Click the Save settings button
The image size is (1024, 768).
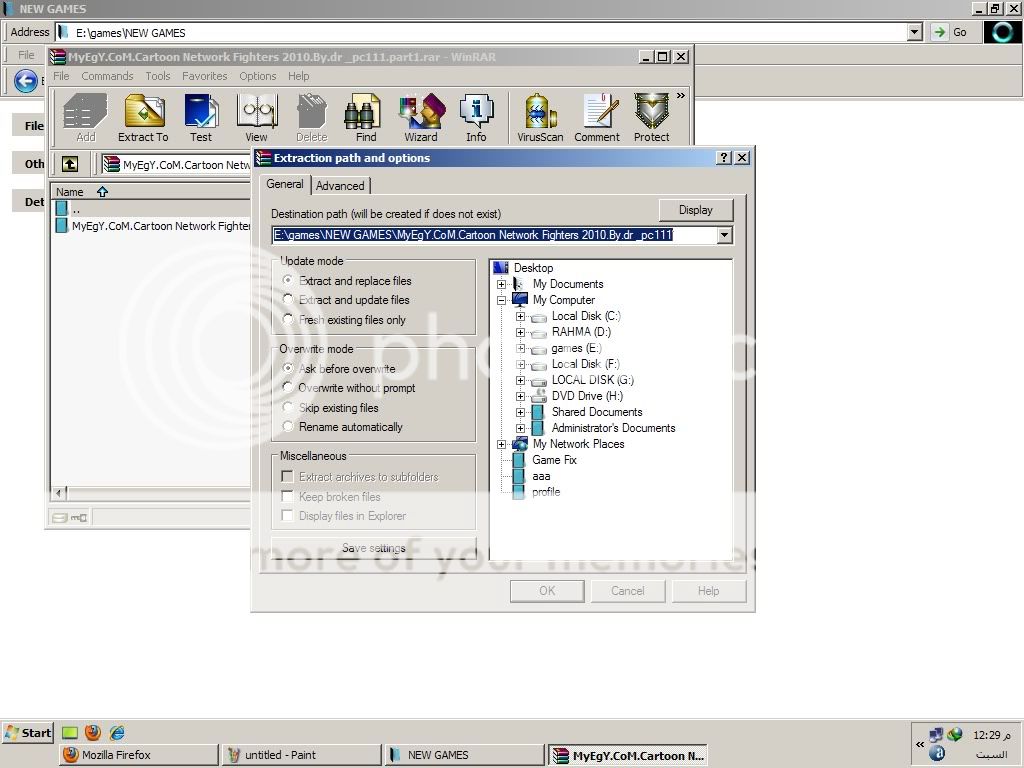pyautogui.click(x=374, y=548)
